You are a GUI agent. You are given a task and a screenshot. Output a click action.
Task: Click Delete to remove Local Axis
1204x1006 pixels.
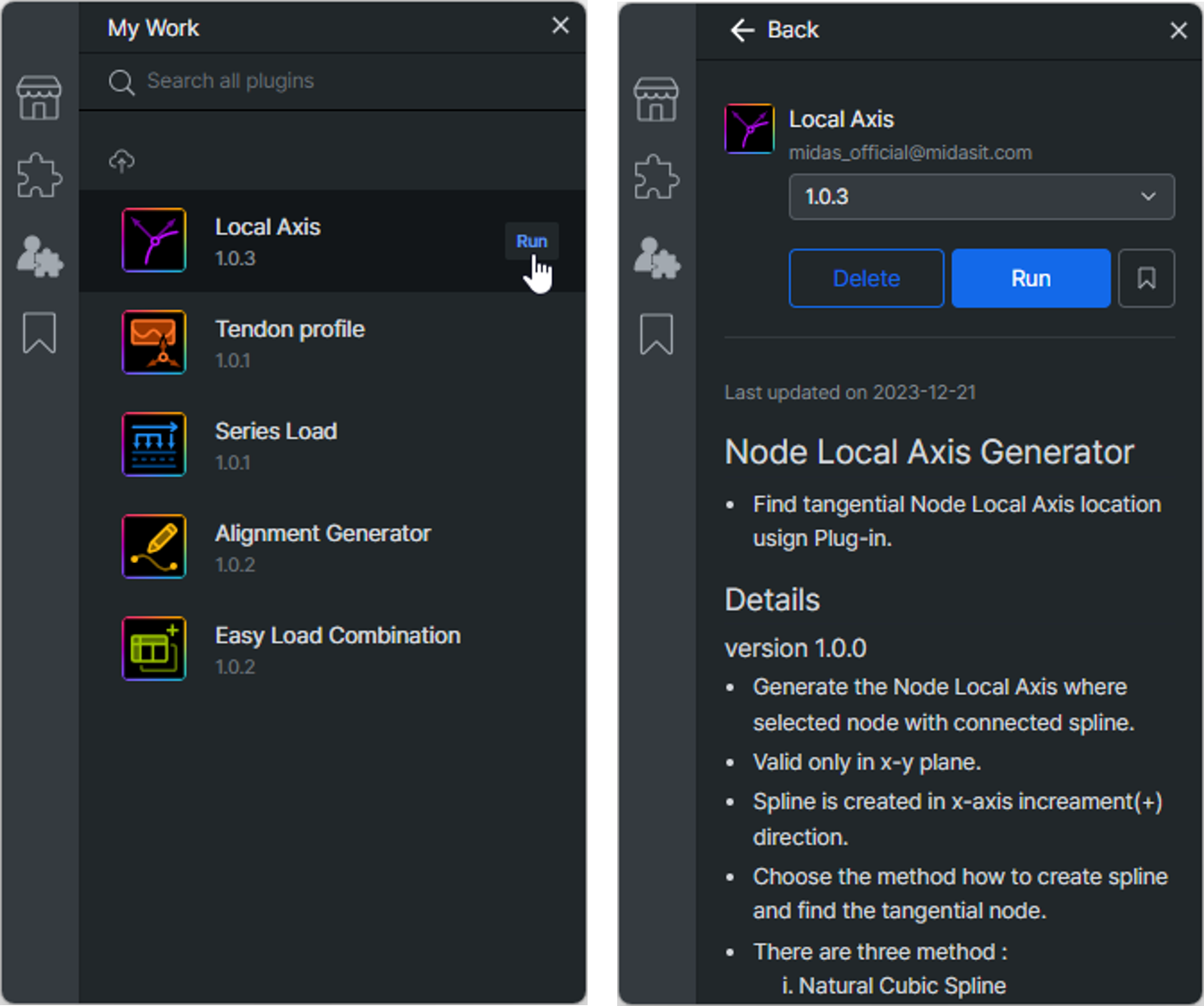(866, 278)
